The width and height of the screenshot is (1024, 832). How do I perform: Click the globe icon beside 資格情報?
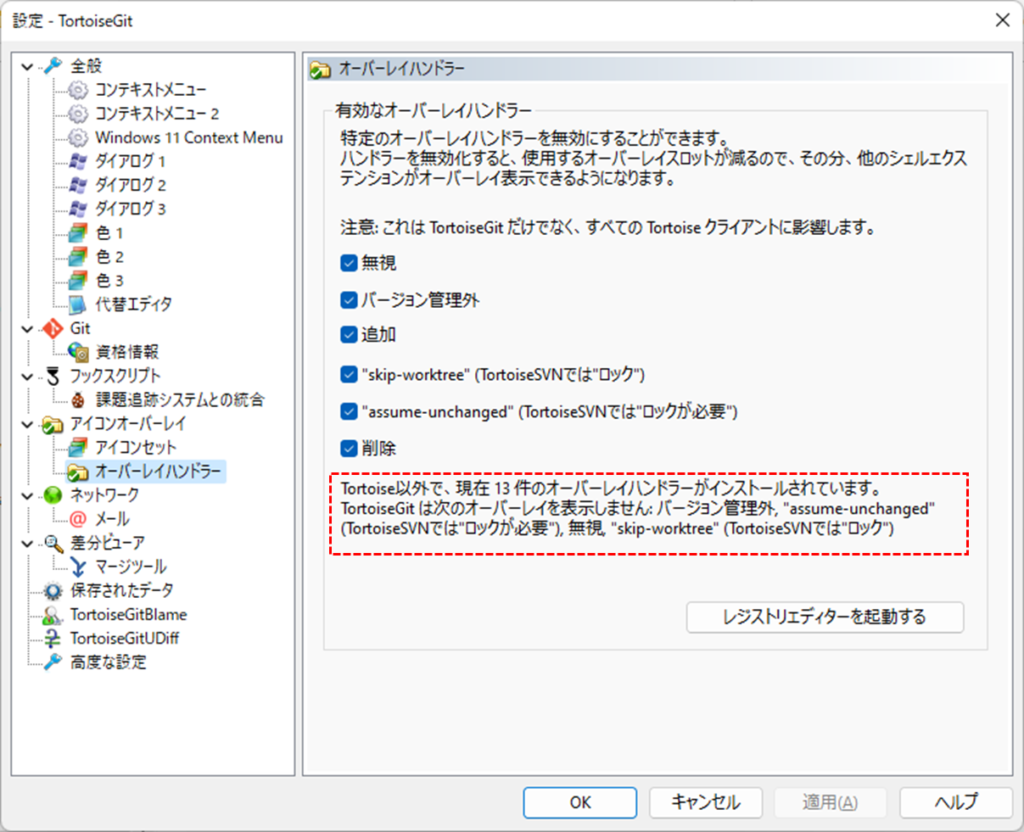78,352
